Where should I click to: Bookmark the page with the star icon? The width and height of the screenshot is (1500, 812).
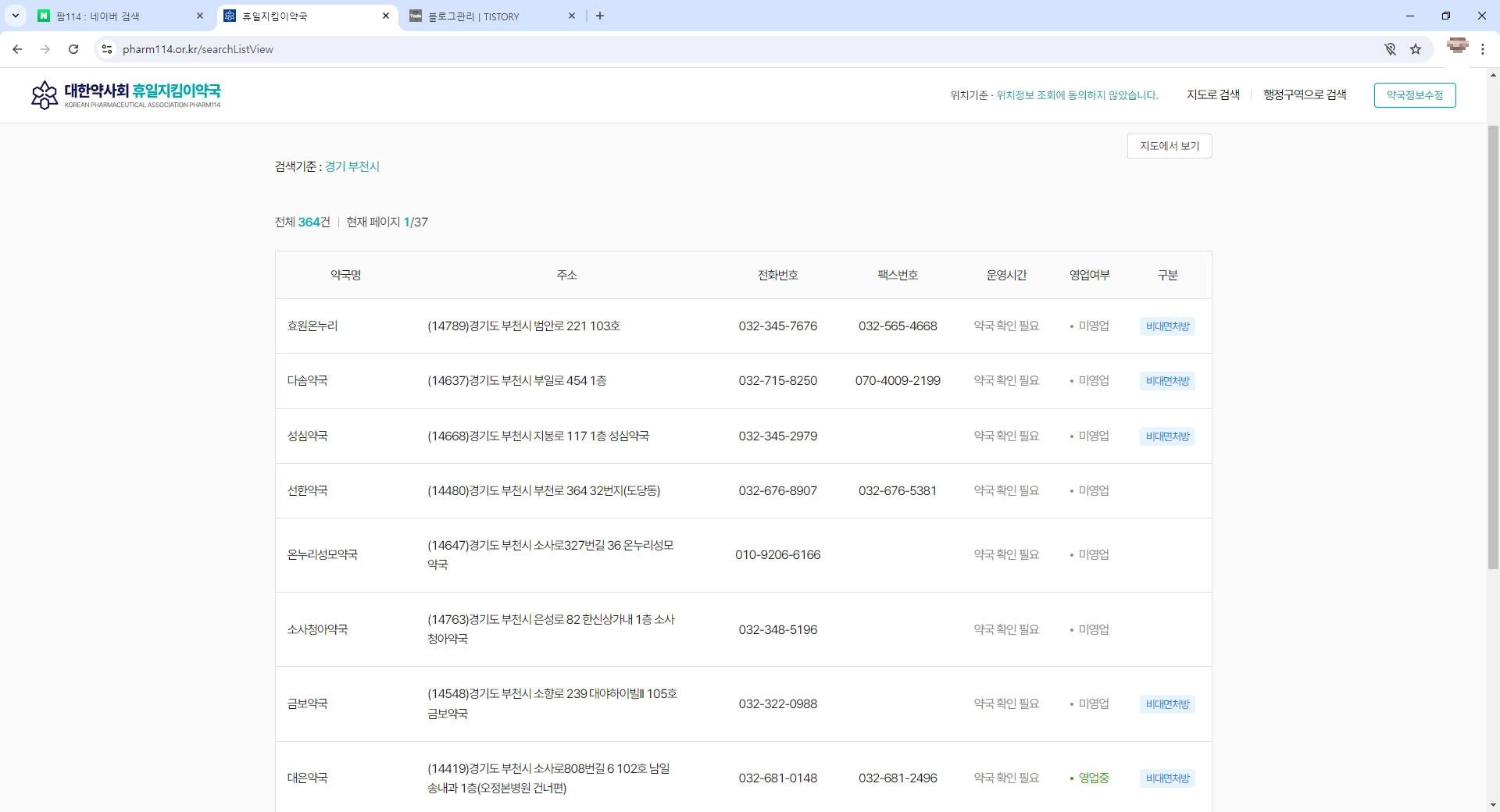(x=1416, y=48)
